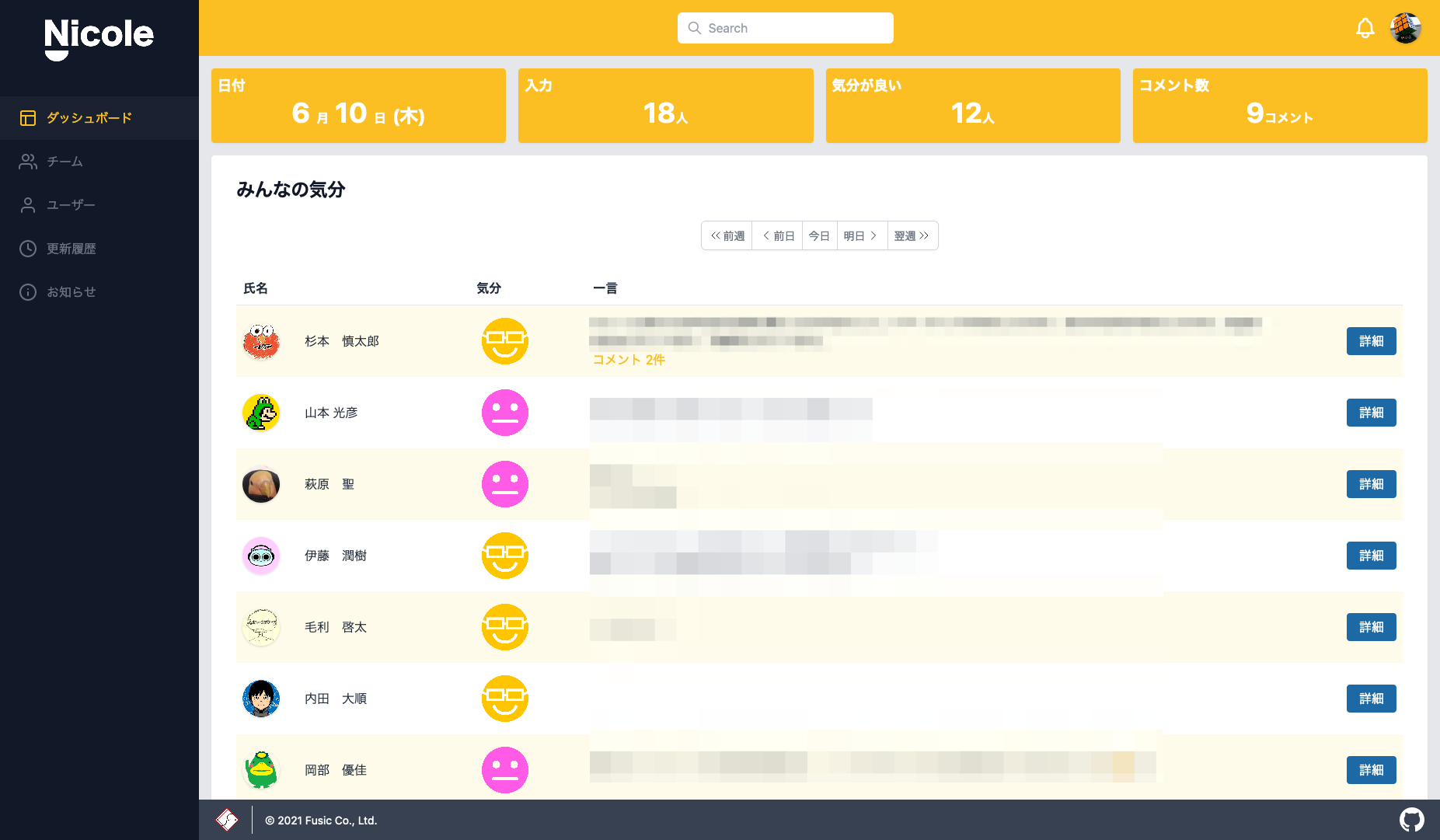Click the Fusic logo in footer
This screenshot has height=840, width=1440.
(227, 820)
